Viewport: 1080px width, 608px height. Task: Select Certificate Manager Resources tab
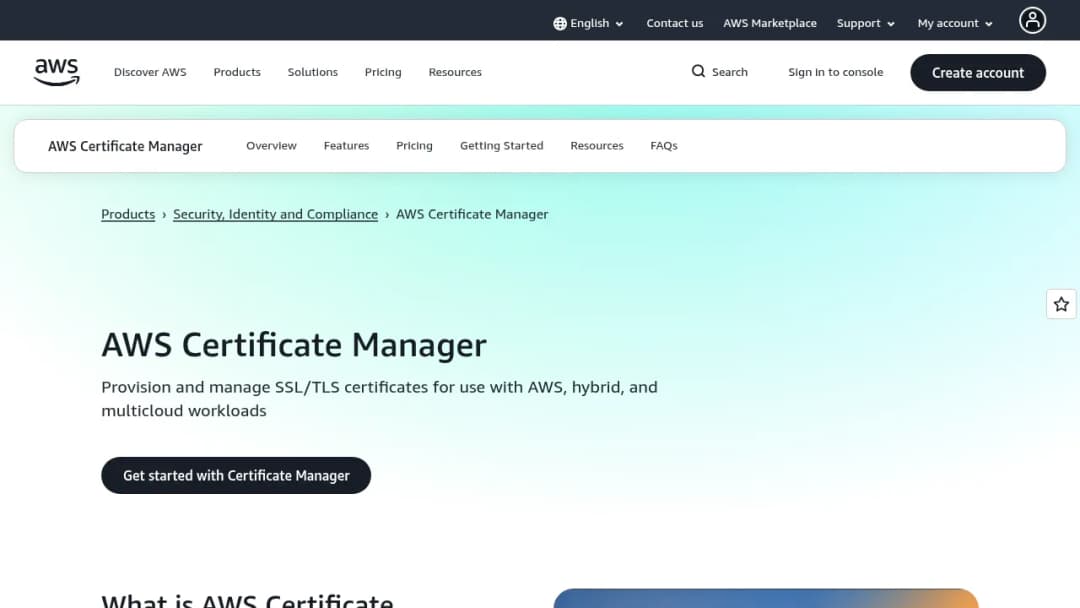click(596, 146)
